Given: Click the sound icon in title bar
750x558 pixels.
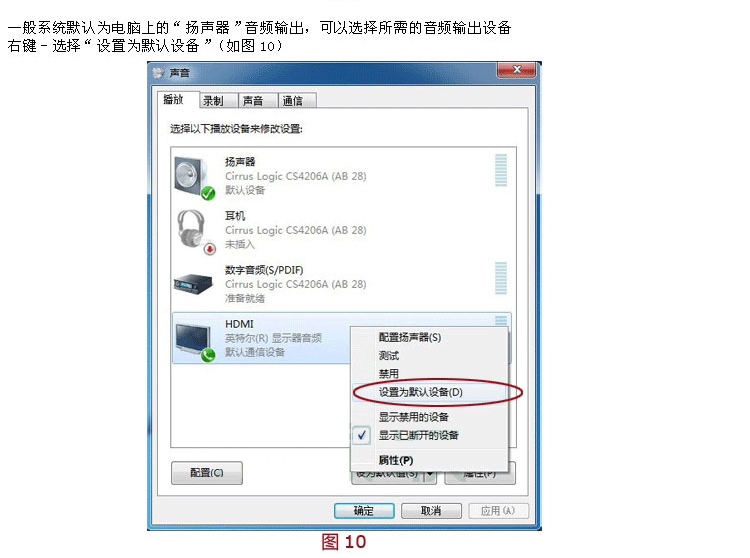Looking at the screenshot, I should click(158, 73).
